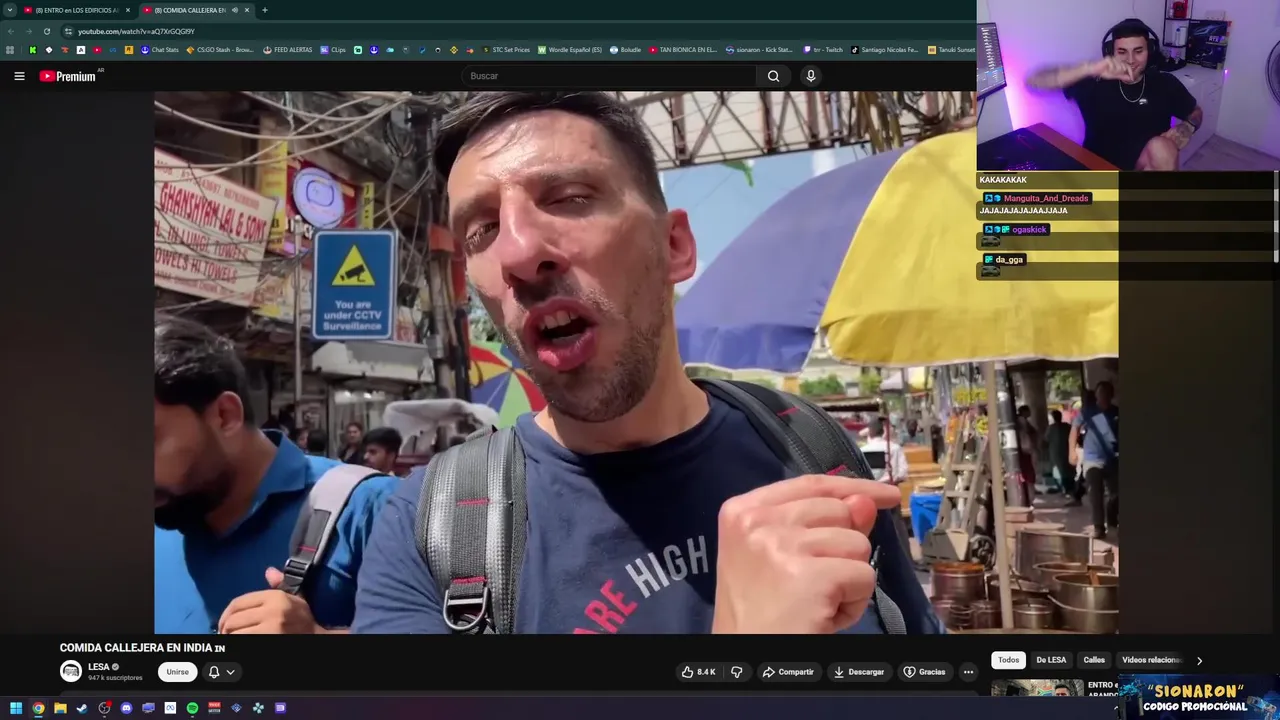Click the da_gga chat username
The image size is (1280, 720).
1009,260
